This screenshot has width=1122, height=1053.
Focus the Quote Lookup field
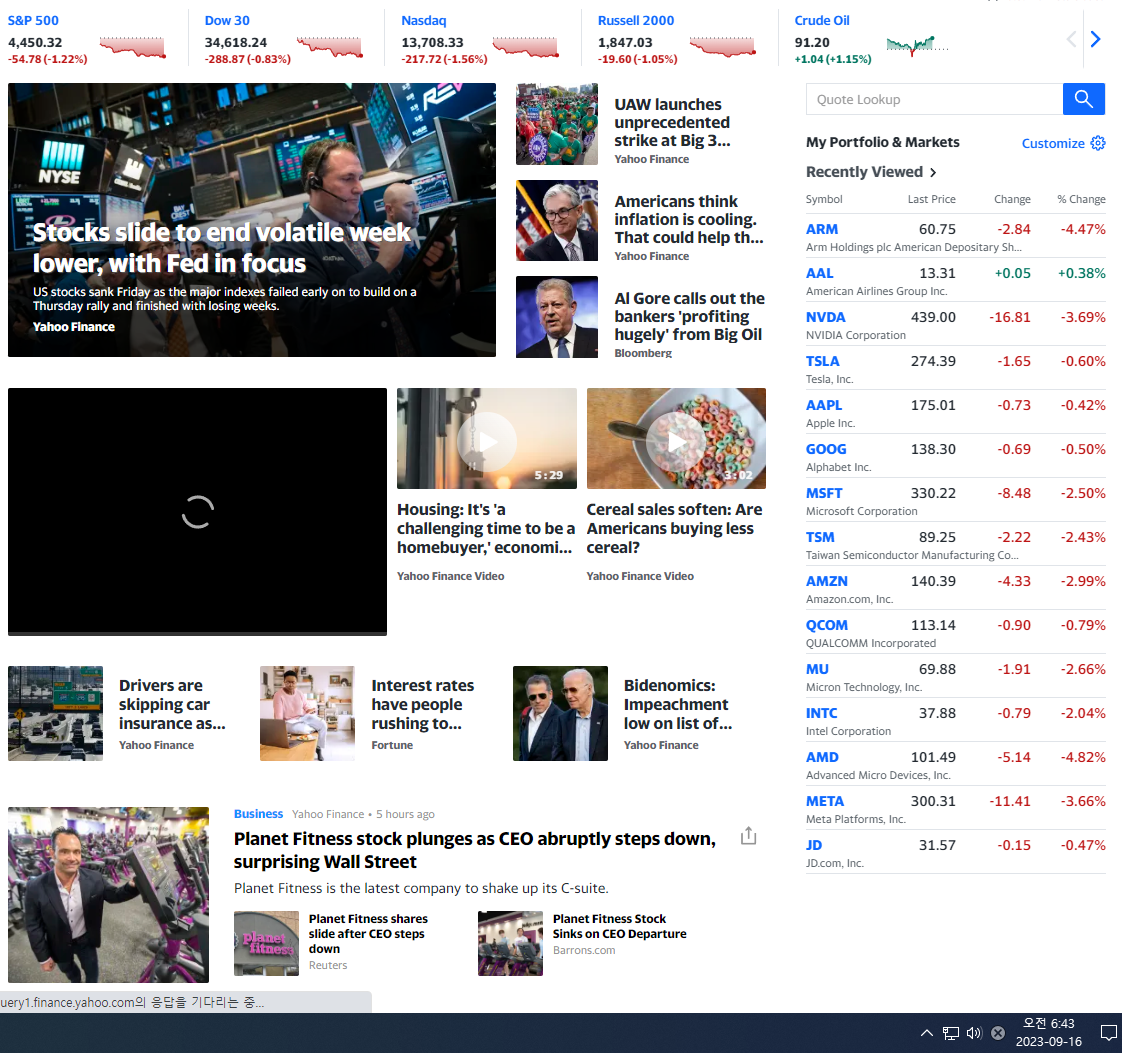pyautogui.click(x=934, y=99)
